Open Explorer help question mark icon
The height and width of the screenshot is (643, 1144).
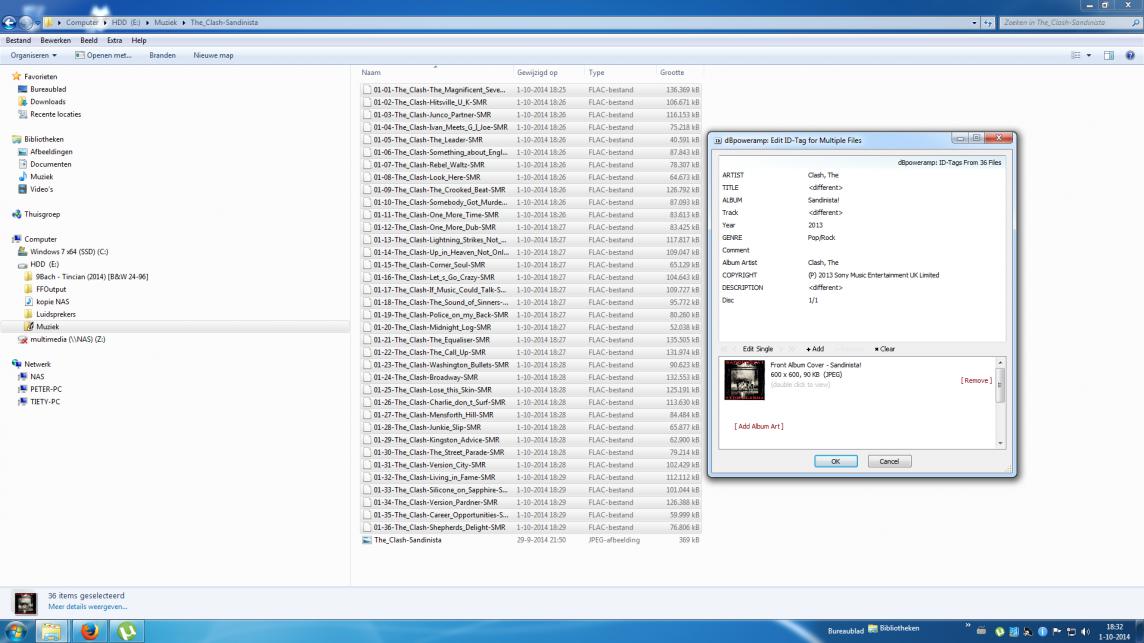[1130, 56]
